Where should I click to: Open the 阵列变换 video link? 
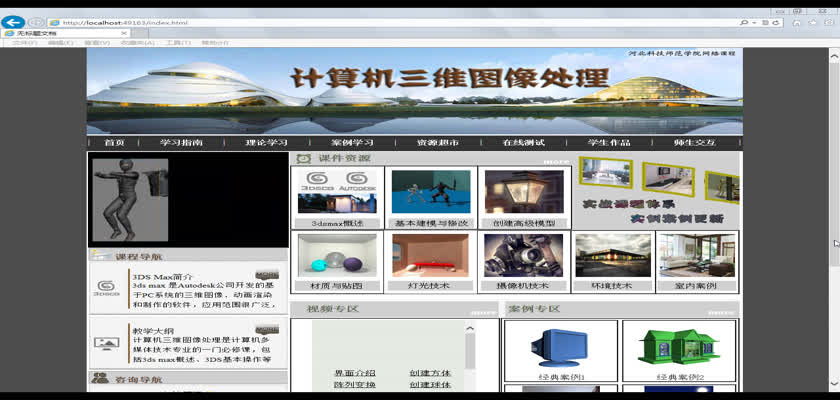click(x=355, y=385)
